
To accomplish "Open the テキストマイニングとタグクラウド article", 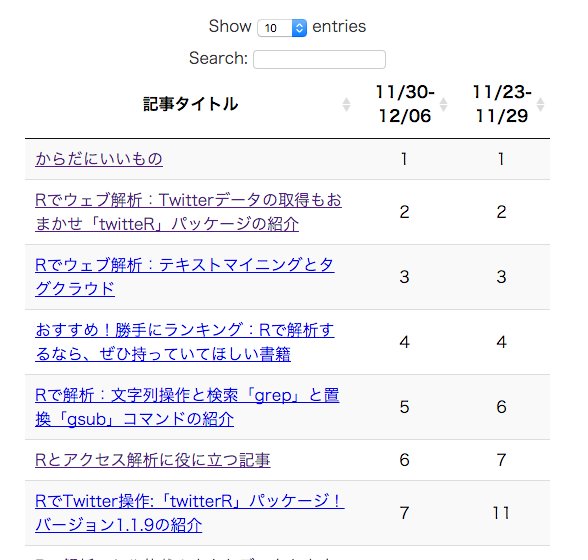I will click(184, 277).
